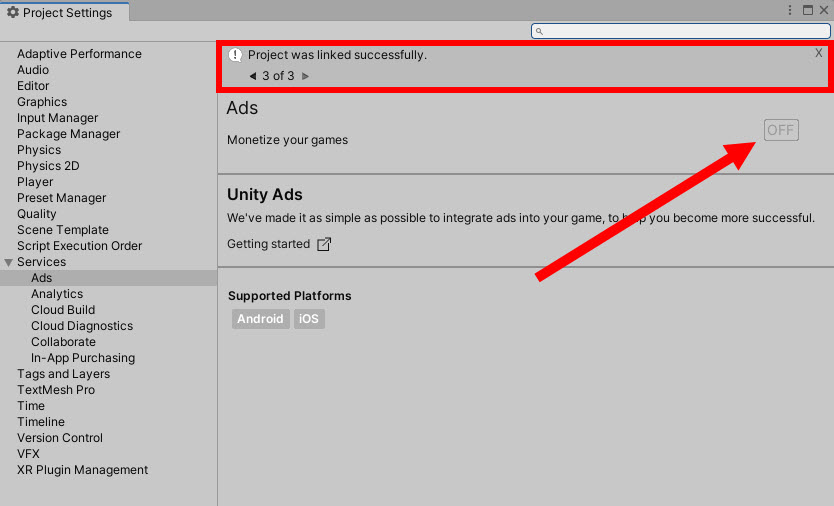Open XR Plugin Management settings
This screenshot has height=506, width=834.
[x=82, y=470]
